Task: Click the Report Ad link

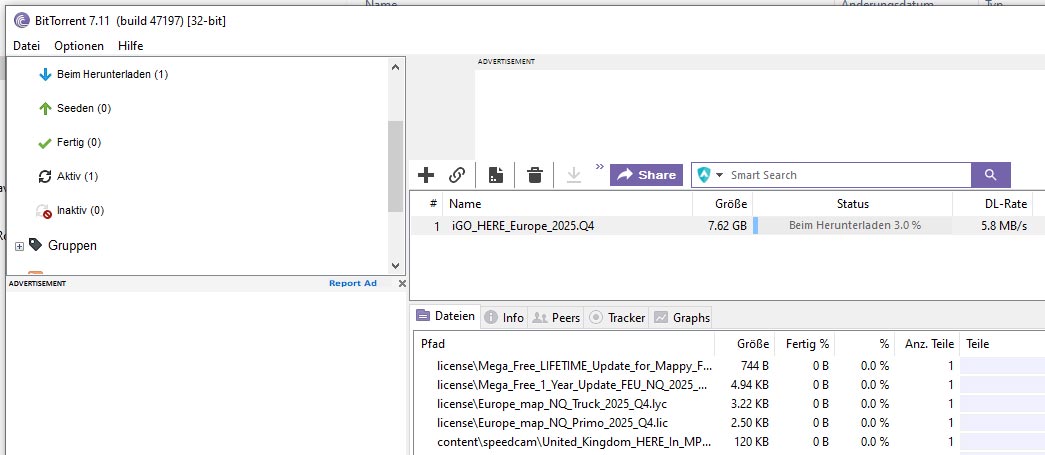Action: pyautogui.click(x=353, y=283)
